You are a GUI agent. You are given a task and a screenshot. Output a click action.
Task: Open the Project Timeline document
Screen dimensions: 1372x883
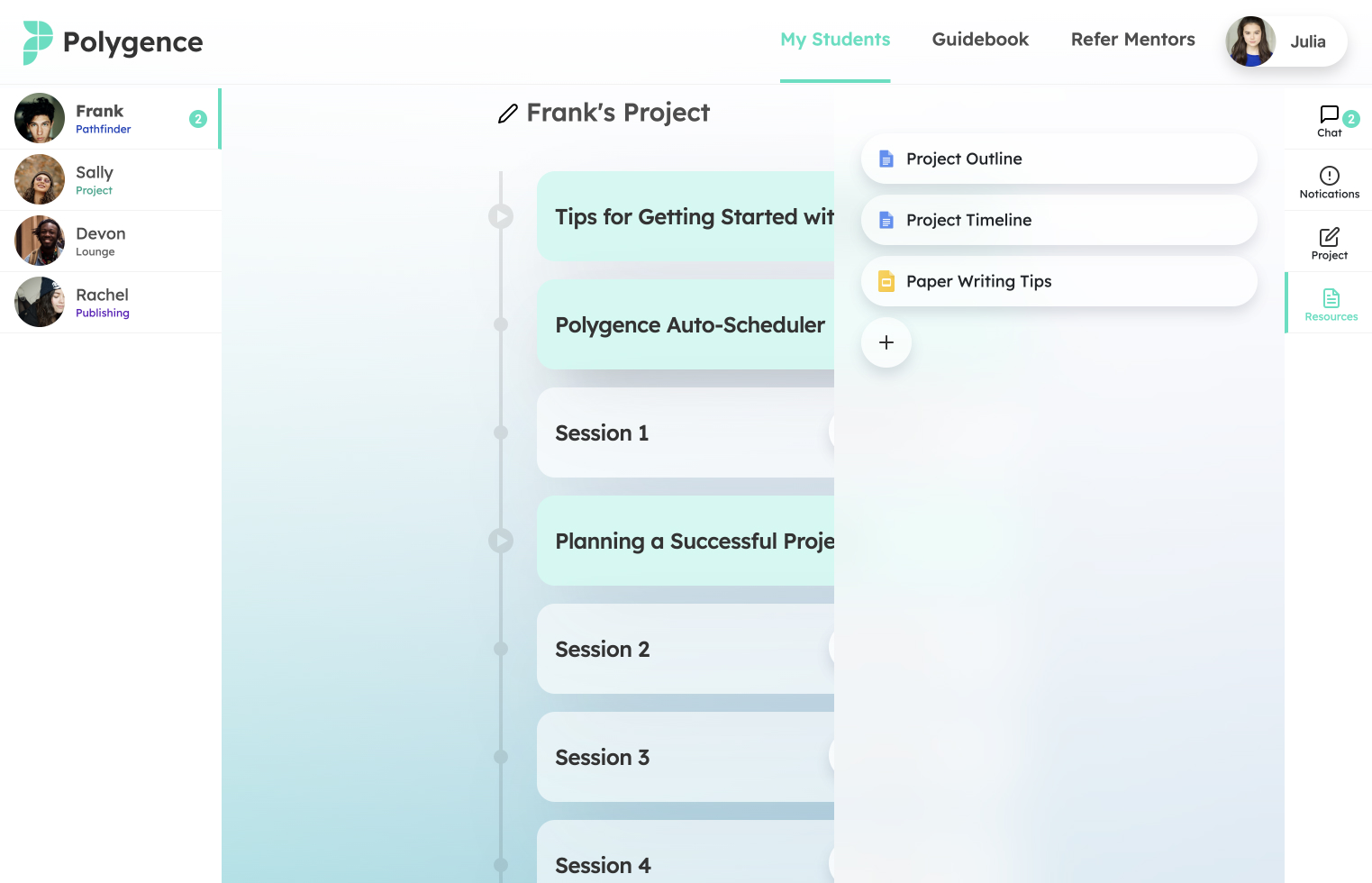coord(1059,220)
